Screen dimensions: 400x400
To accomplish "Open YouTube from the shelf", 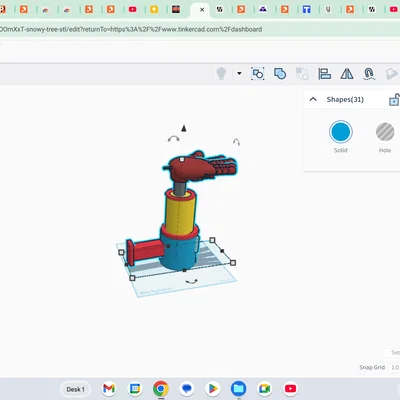I will 290,389.
